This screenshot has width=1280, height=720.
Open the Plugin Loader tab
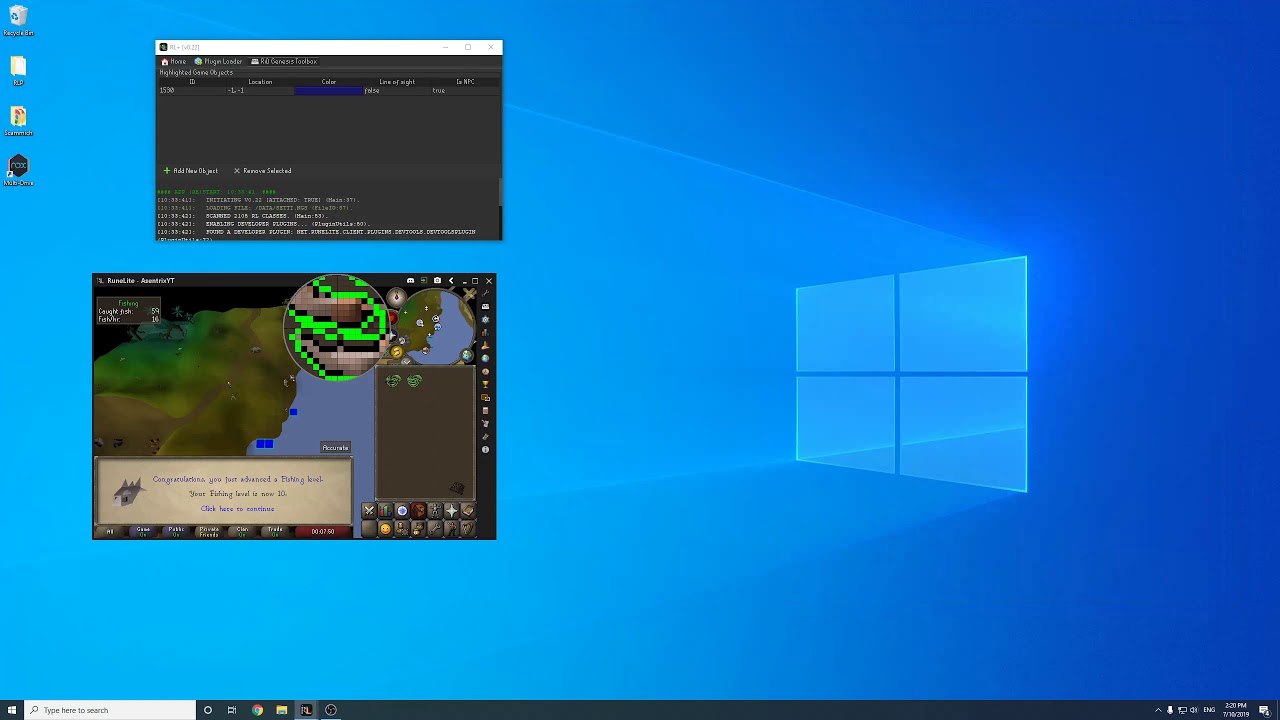[x=218, y=61]
